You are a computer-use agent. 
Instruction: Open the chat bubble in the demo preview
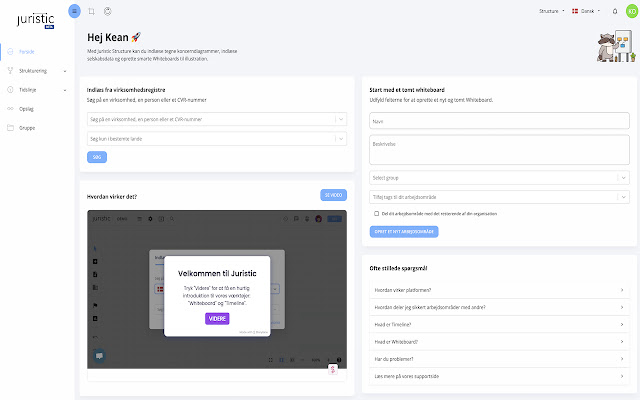tap(99, 356)
